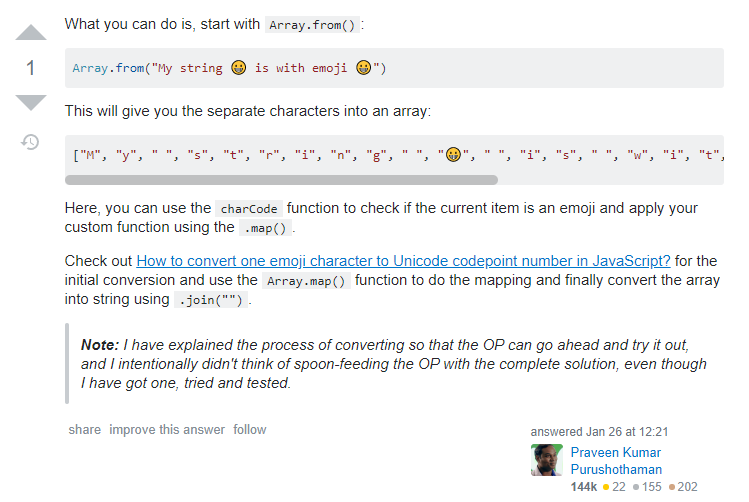This screenshot has width=749, height=502.
Task: Click the answer's vote count number
Action: pyautogui.click(x=31, y=68)
